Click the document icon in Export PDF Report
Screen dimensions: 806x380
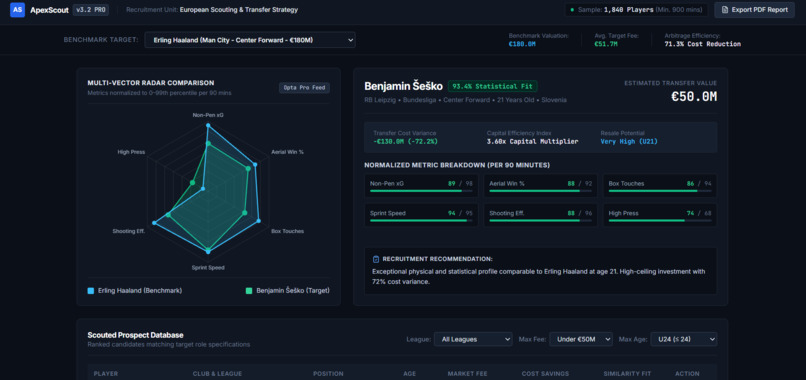click(x=725, y=10)
